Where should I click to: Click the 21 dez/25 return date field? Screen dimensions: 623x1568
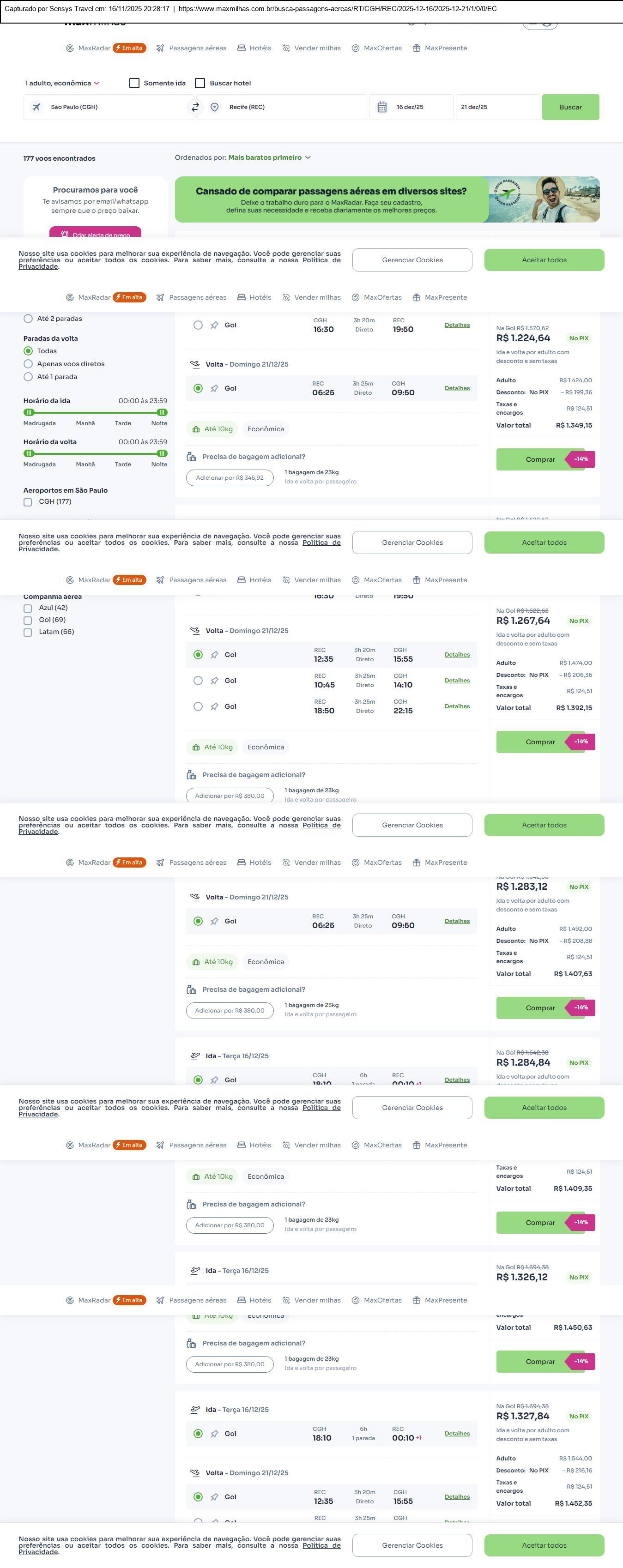(497, 107)
